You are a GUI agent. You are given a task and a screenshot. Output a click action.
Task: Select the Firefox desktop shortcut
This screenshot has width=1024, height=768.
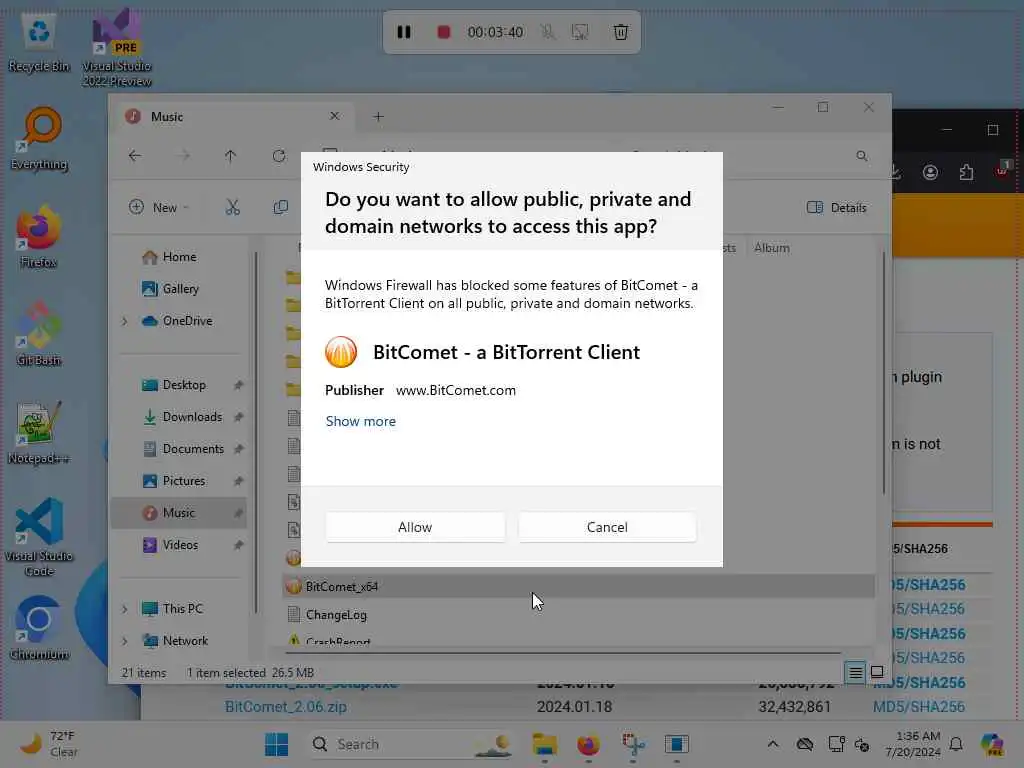[39, 237]
